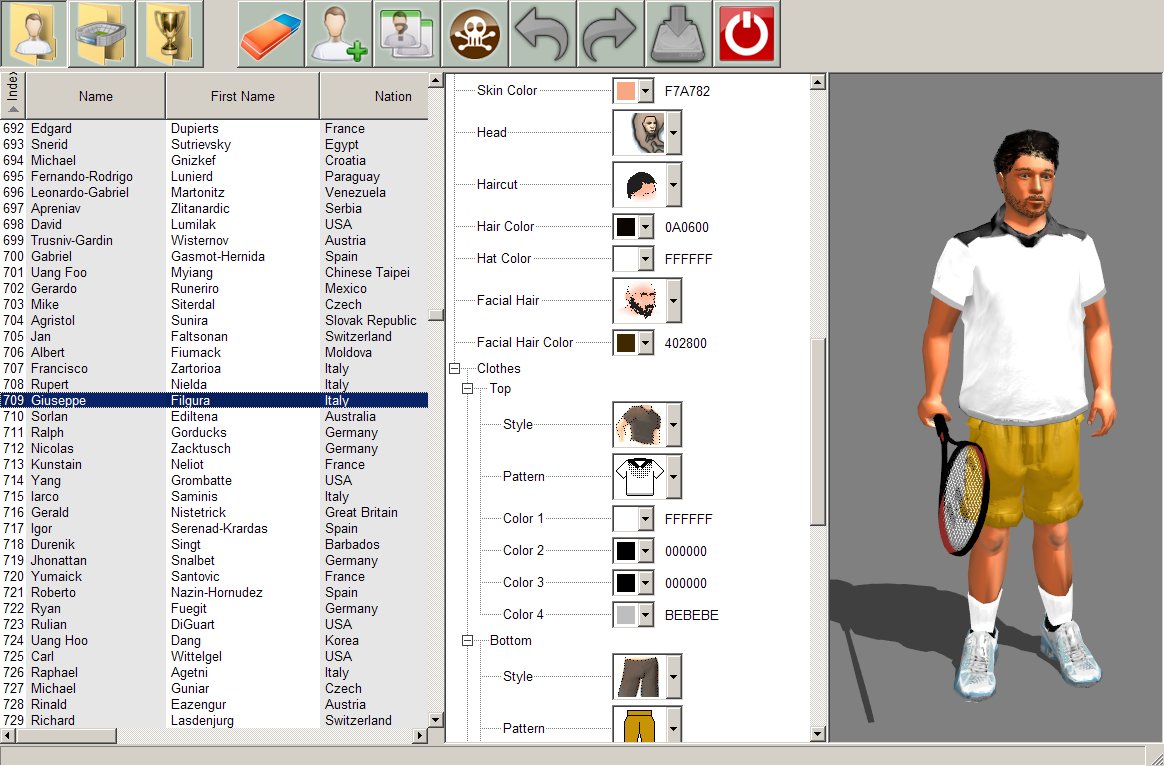Screen dimensions: 1164x766
Task: Click the skull and crossbones icon
Action: click(475, 34)
